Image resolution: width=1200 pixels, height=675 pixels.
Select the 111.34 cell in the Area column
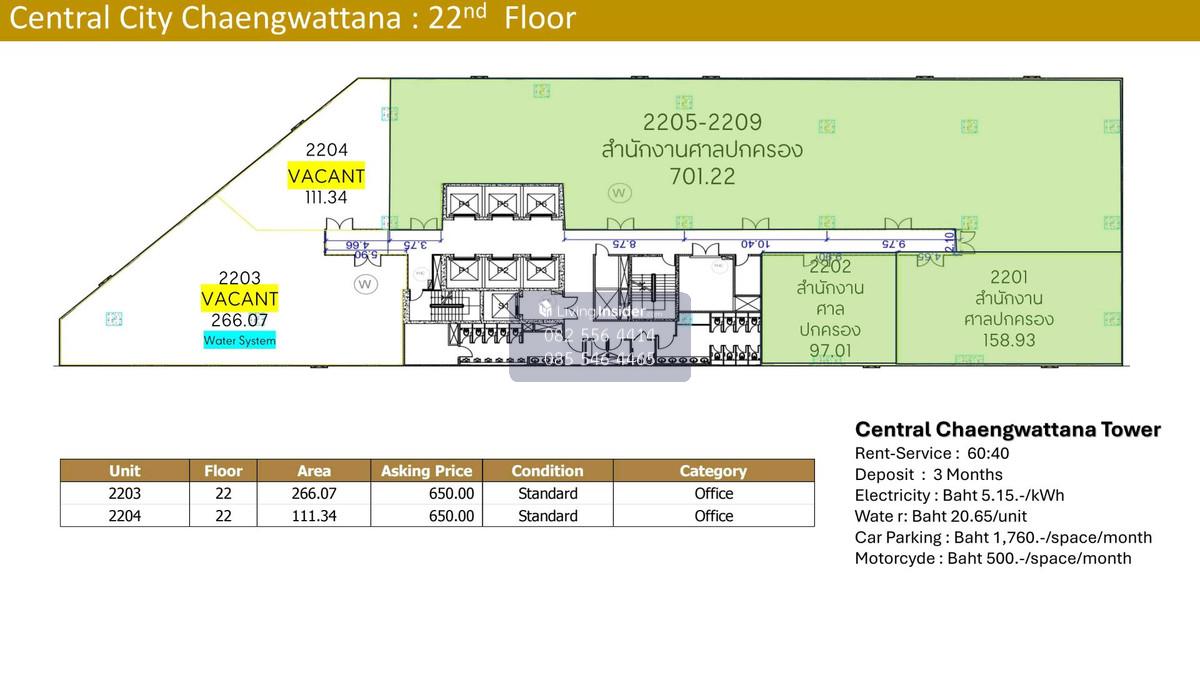point(314,516)
